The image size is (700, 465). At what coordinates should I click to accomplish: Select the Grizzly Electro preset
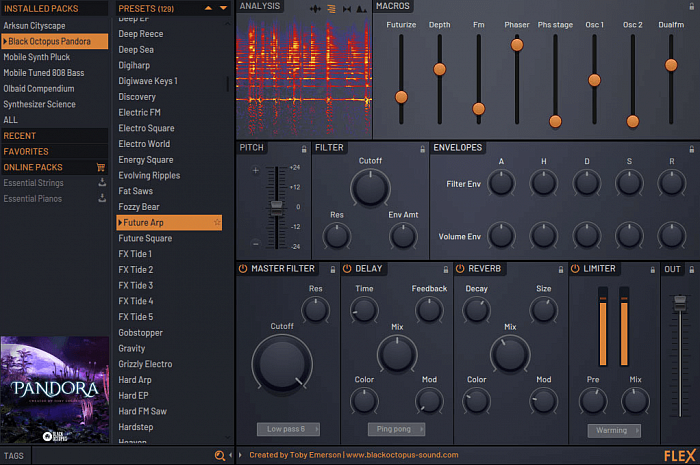pyautogui.click(x=145, y=364)
